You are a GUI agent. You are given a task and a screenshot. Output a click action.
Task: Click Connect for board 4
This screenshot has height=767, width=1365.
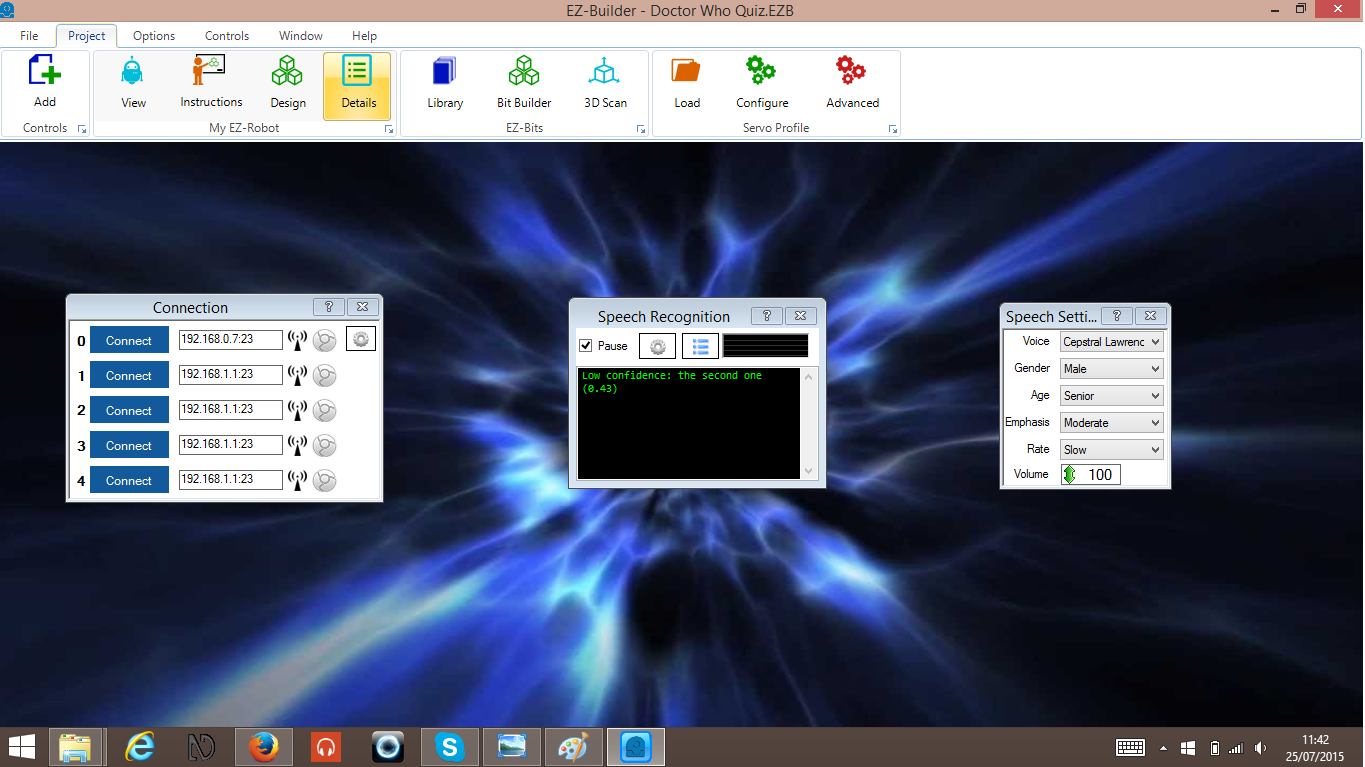coord(129,480)
